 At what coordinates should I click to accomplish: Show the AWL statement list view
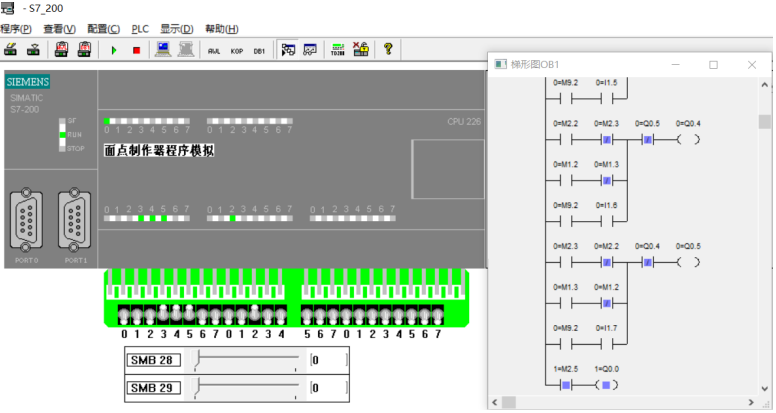point(214,51)
